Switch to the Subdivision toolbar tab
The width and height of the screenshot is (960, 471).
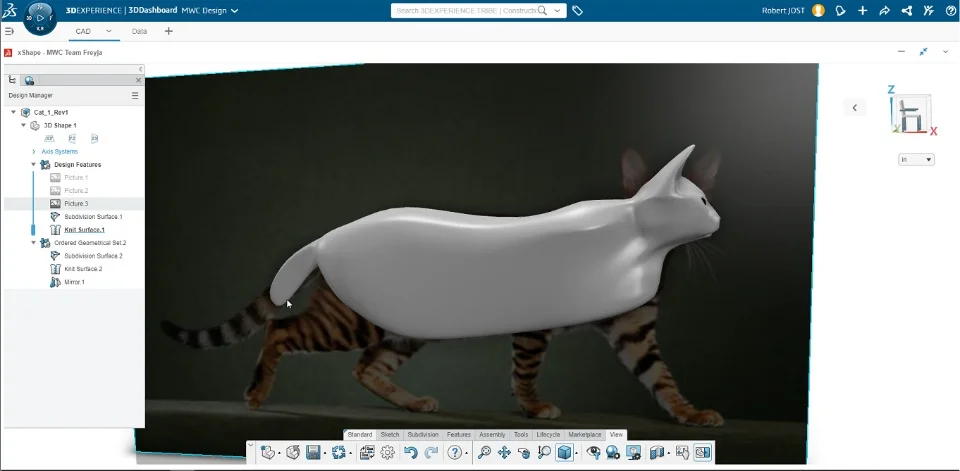tap(423, 435)
